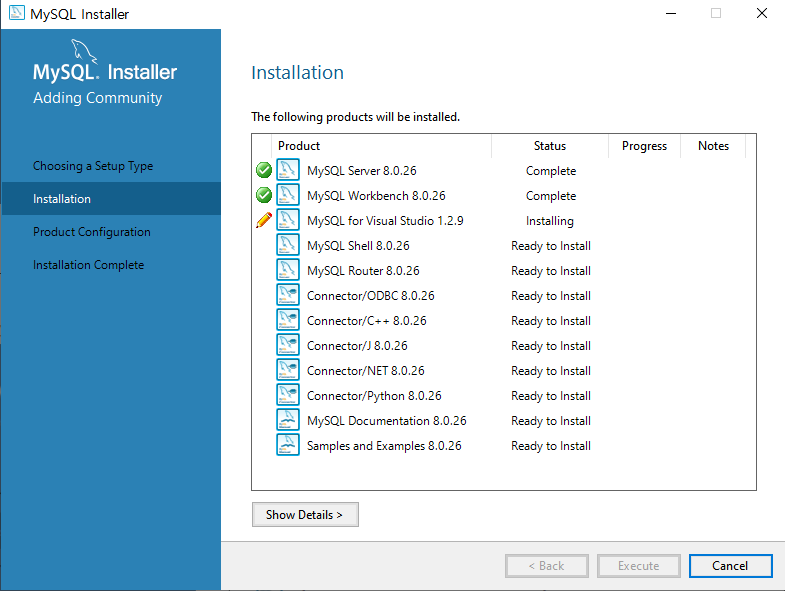Select Samples and Examples 8.0.26 row text
Screen dimensions: 785x591
pos(384,446)
